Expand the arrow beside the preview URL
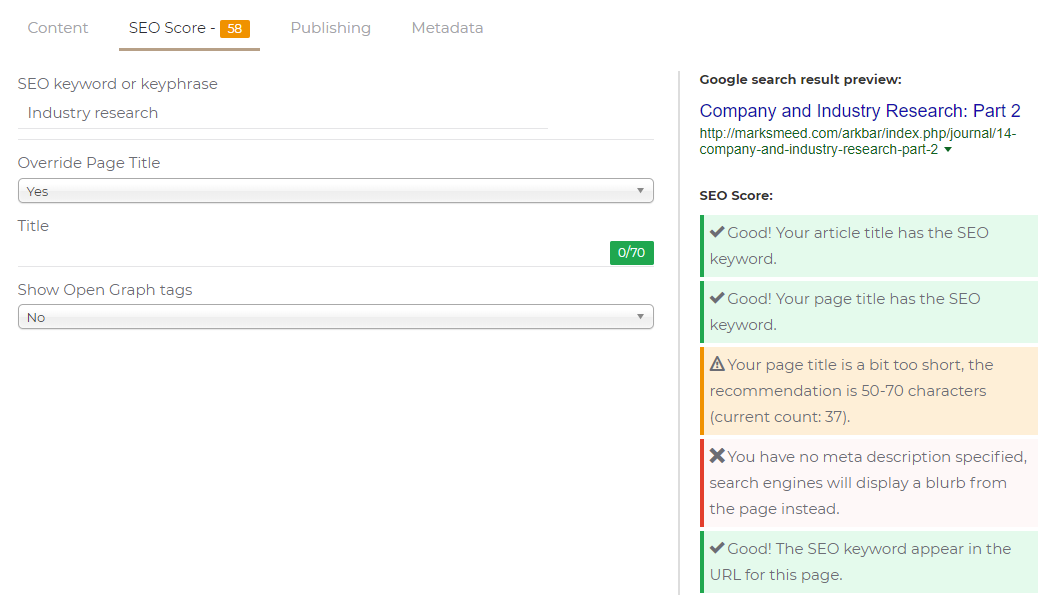 [x=946, y=149]
